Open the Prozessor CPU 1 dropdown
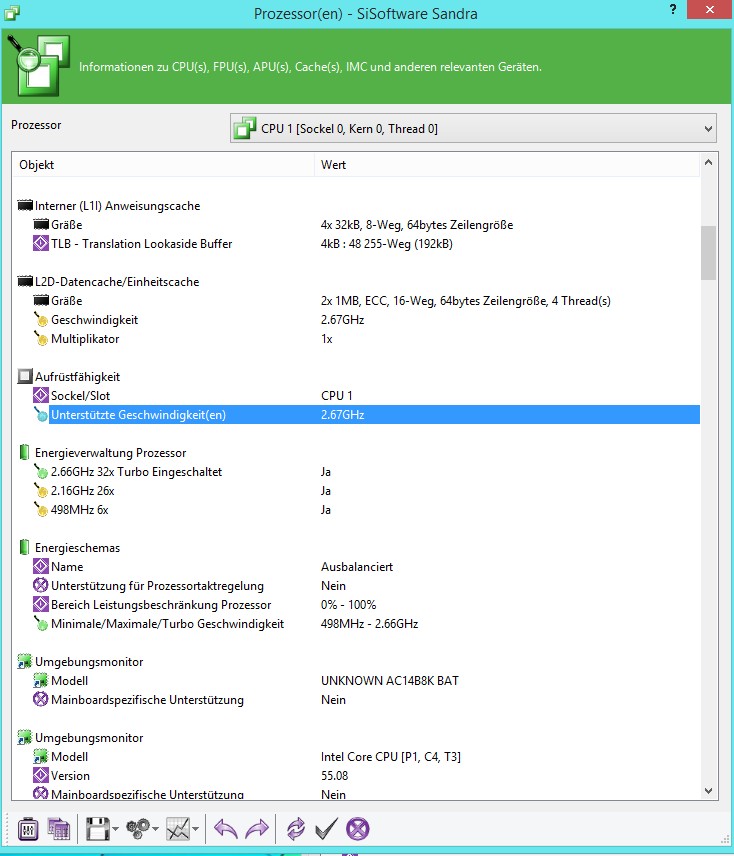The image size is (734, 856). tap(473, 129)
